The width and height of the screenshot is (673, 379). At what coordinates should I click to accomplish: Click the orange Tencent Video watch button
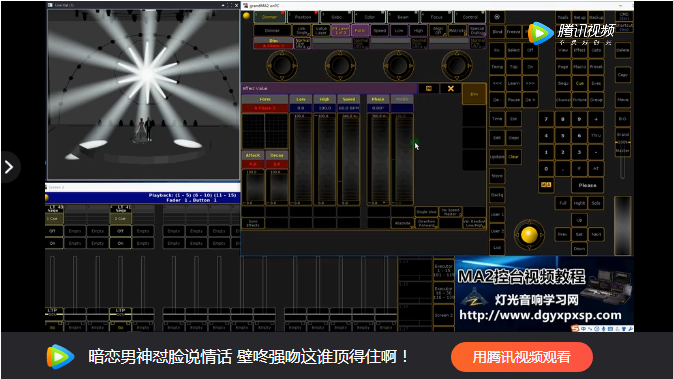click(522, 357)
